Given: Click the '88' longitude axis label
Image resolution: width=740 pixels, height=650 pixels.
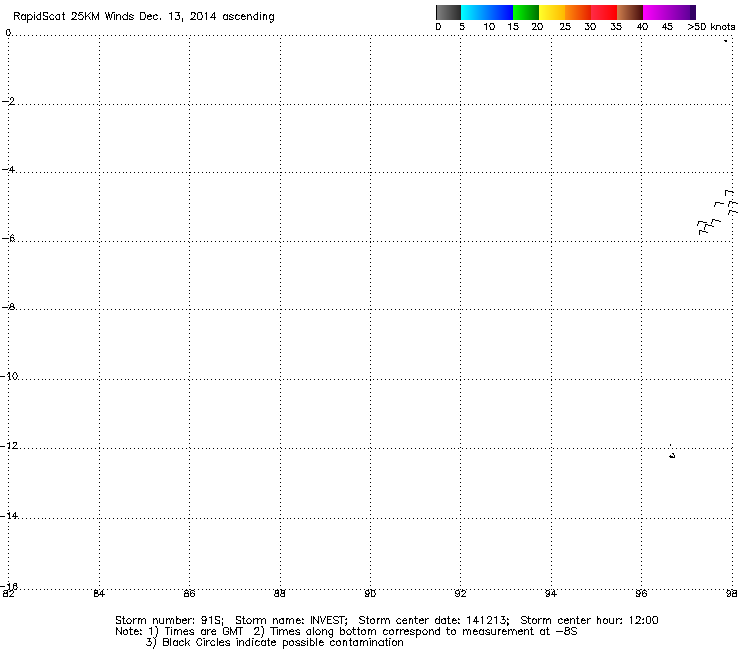Looking at the screenshot, I should click(x=280, y=594).
